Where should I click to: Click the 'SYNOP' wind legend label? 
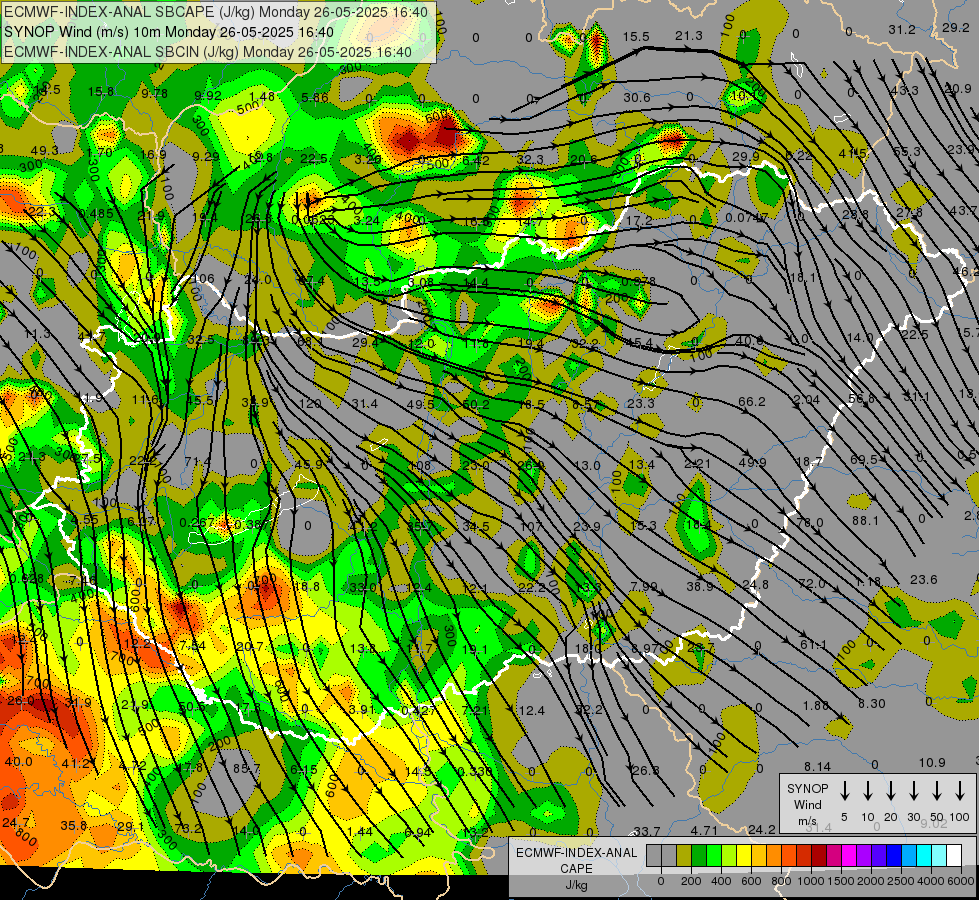(x=807, y=789)
